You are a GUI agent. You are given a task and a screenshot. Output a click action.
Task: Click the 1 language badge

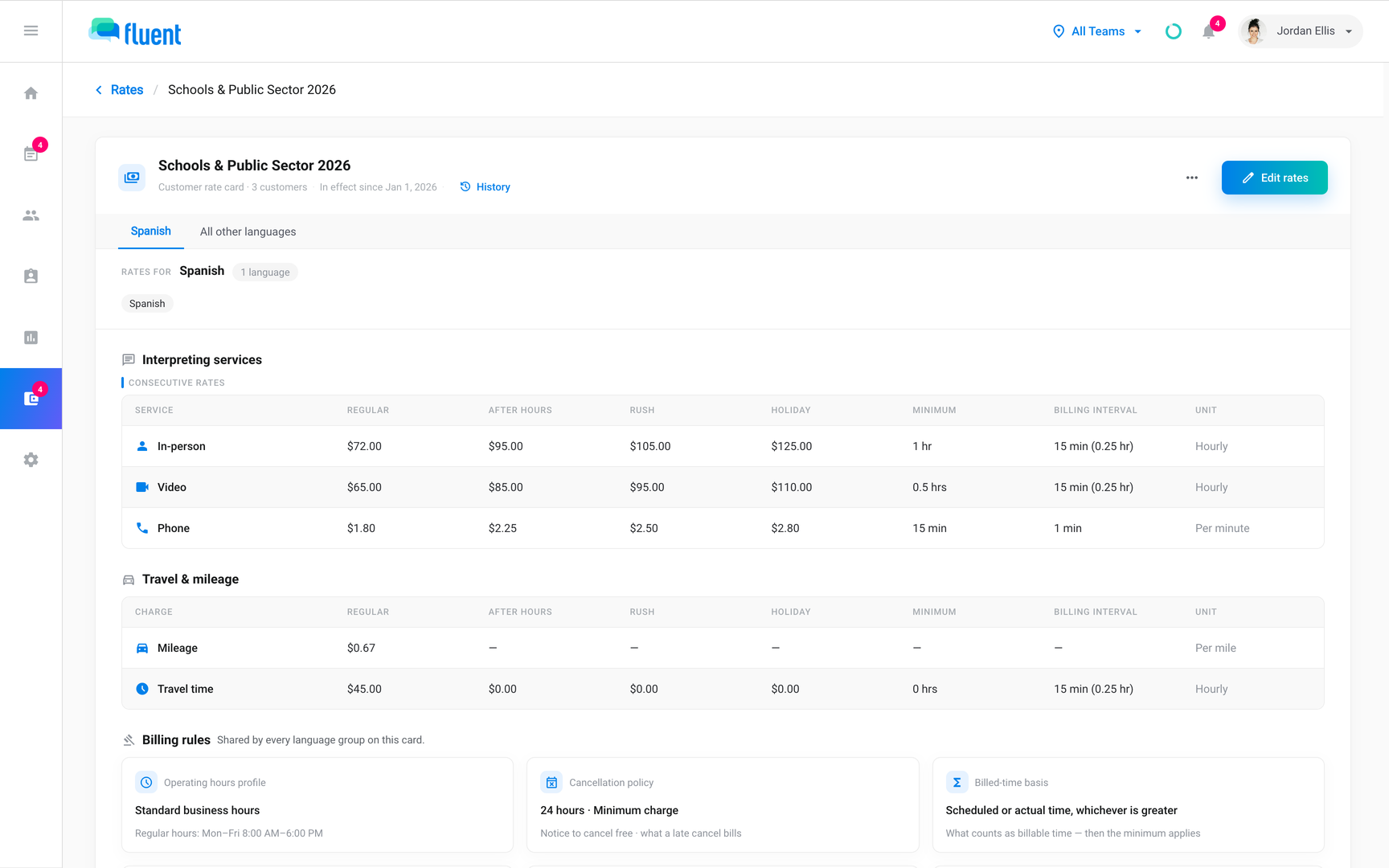[265, 272]
